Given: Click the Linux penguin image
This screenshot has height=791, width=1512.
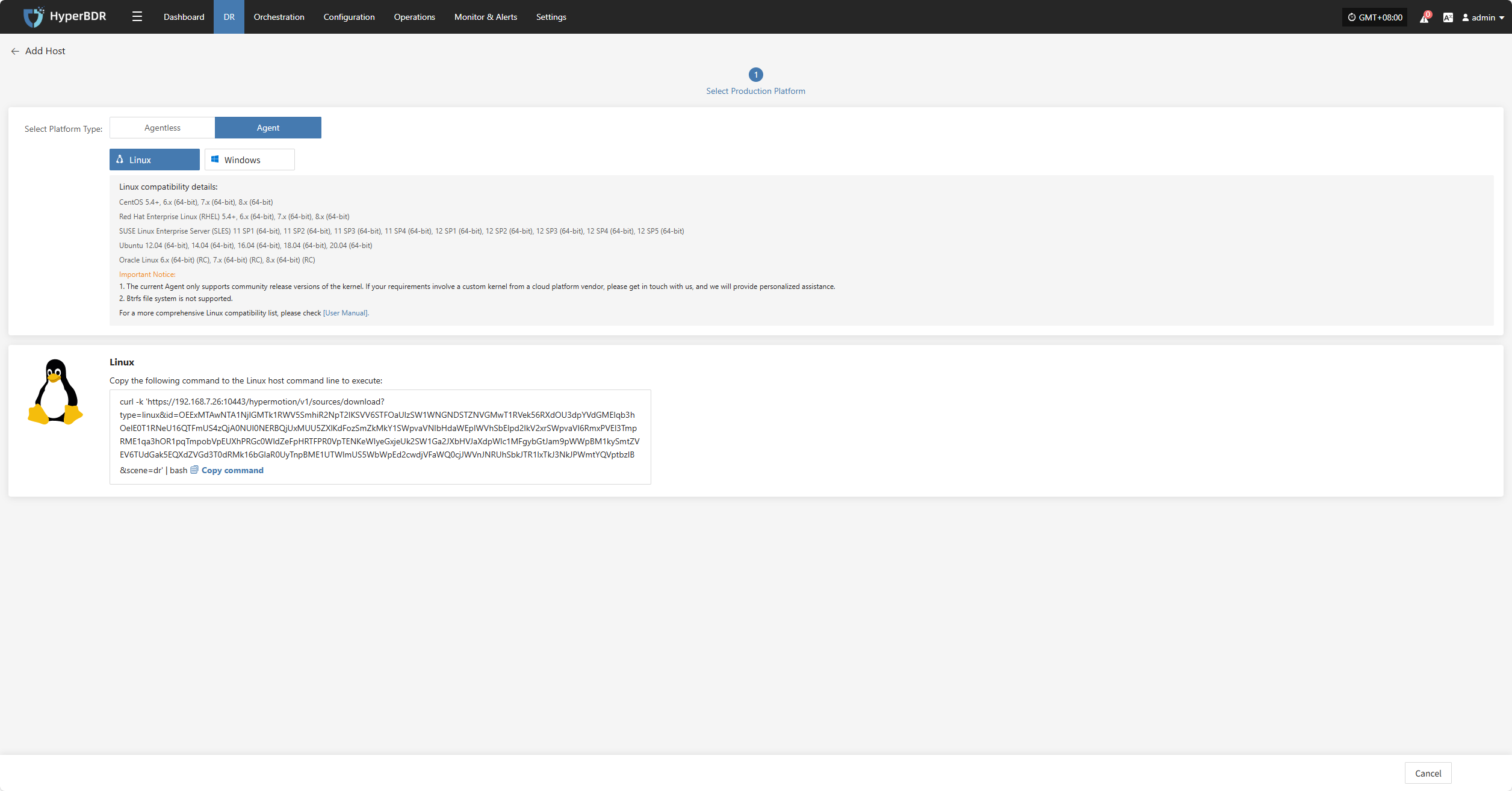Looking at the screenshot, I should (x=55, y=392).
